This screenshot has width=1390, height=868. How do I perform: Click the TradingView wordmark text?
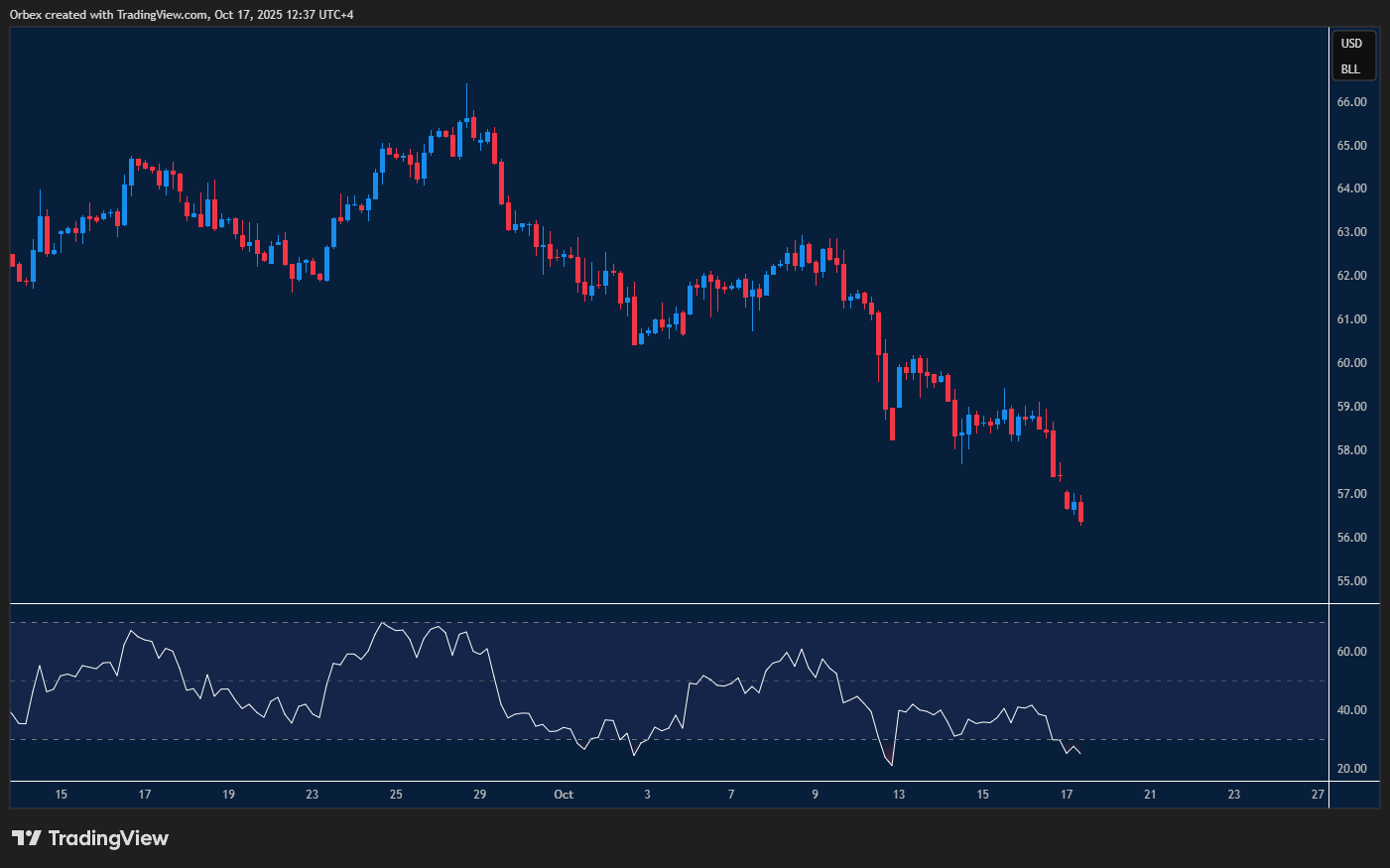pos(108,838)
